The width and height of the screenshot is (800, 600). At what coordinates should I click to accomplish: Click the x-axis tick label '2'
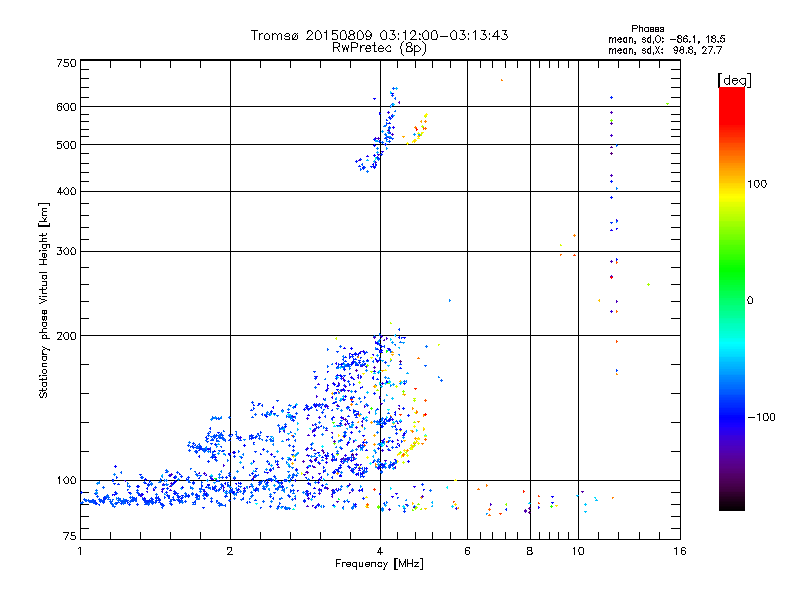230,551
